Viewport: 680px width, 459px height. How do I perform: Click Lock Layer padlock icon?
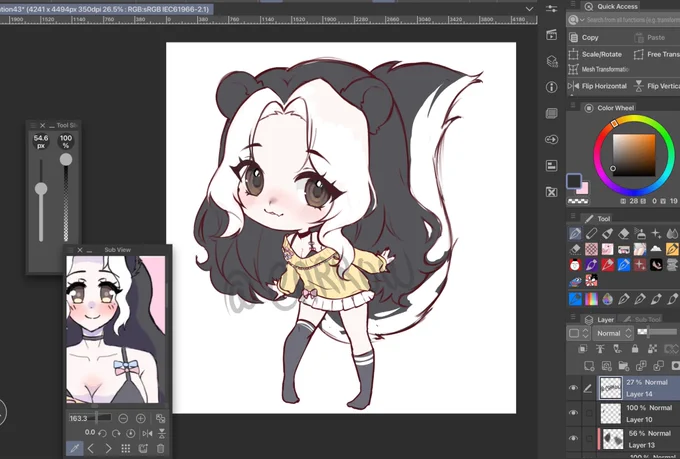(635, 348)
